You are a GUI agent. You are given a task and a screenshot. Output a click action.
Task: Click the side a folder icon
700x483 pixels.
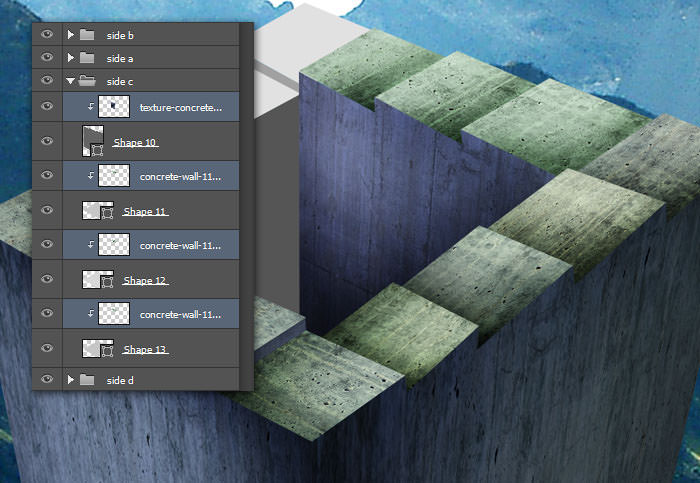tap(87, 58)
